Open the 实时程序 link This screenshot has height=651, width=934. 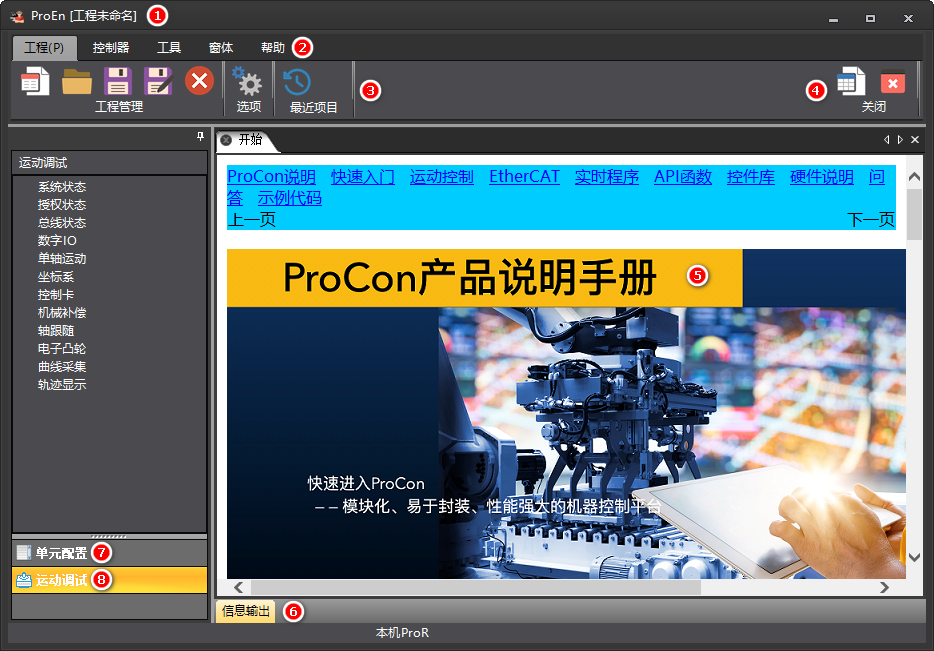(x=606, y=177)
